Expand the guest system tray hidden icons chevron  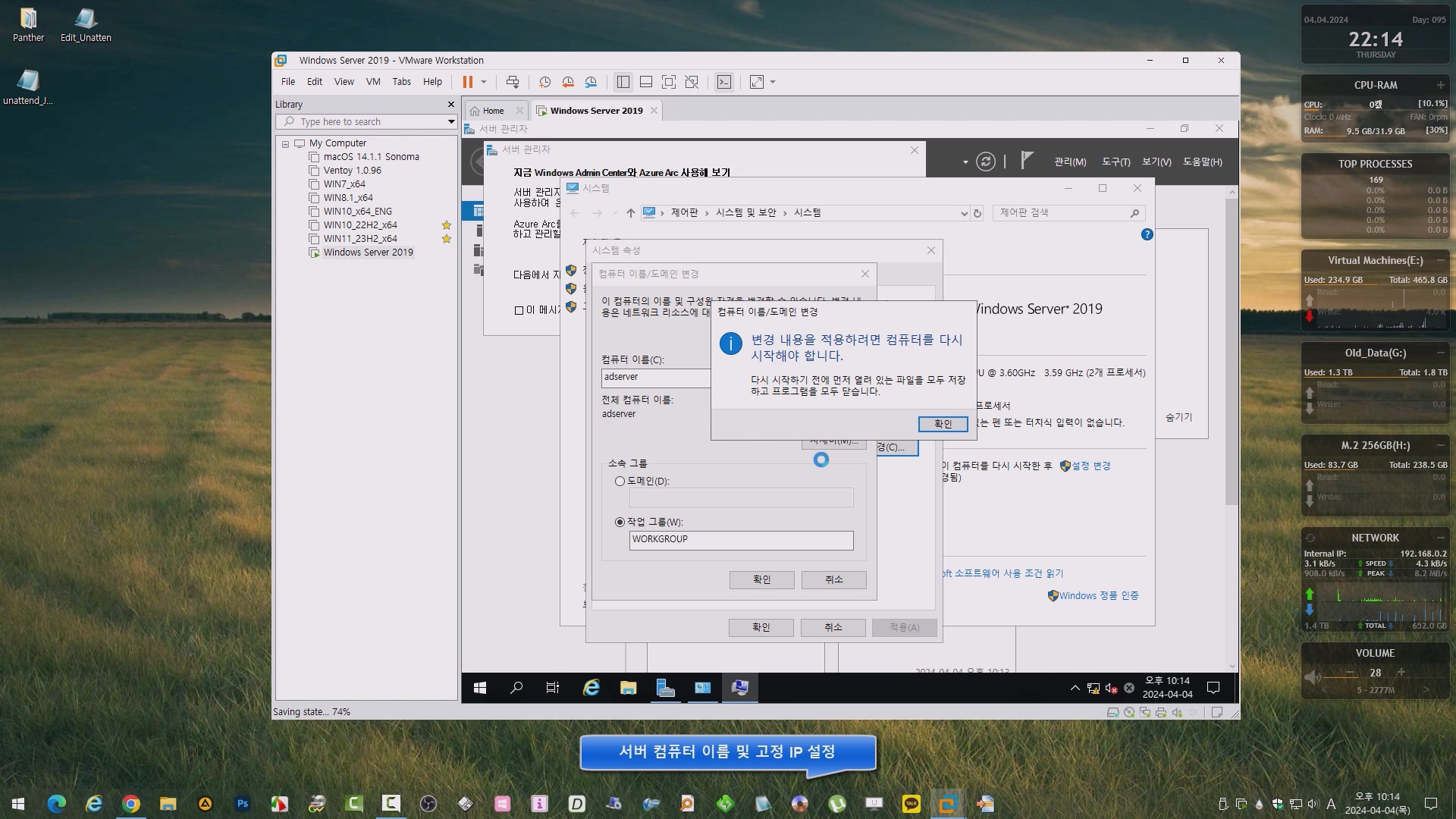(x=1075, y=688)
